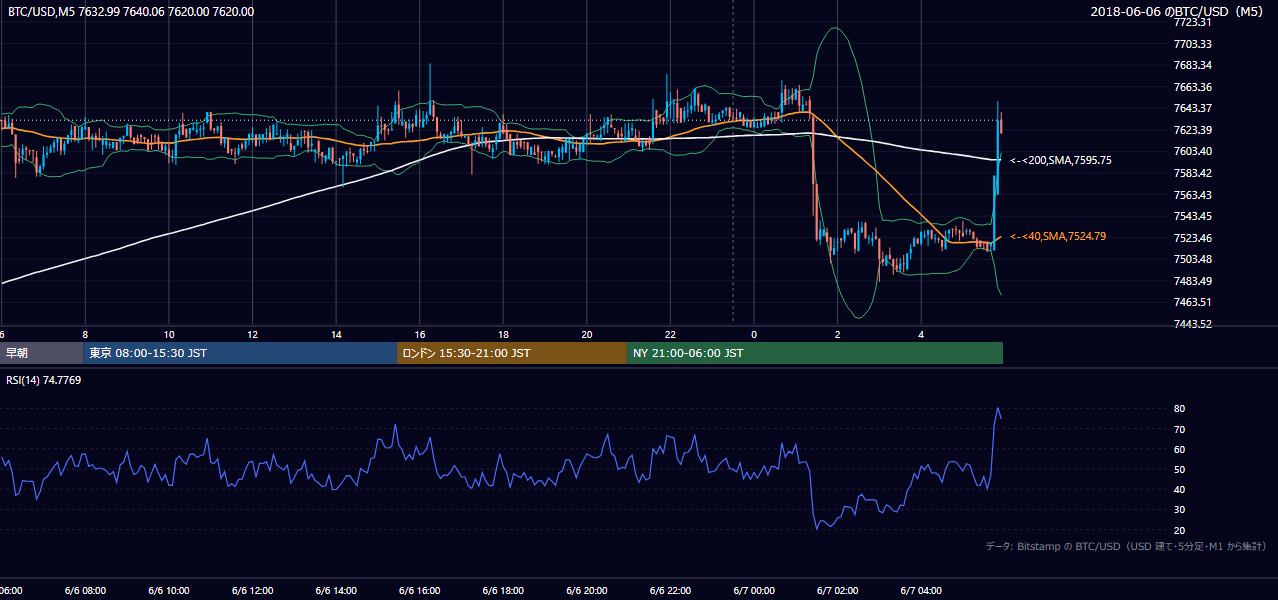Click the 7563.43 price axis label
The width and height of the screenshot is (1278, 600).
[1193, 195]
